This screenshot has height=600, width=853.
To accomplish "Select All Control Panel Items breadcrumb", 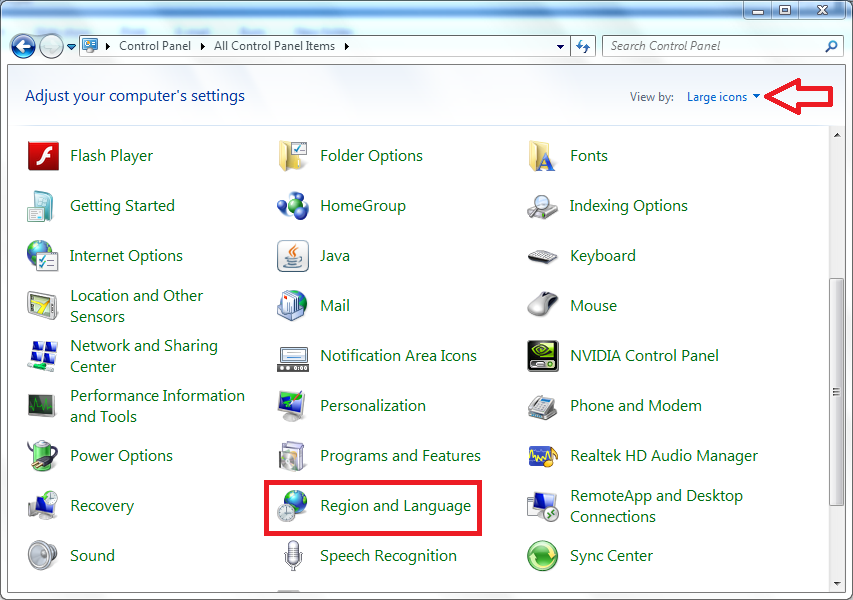I will (x=275, y=46).
